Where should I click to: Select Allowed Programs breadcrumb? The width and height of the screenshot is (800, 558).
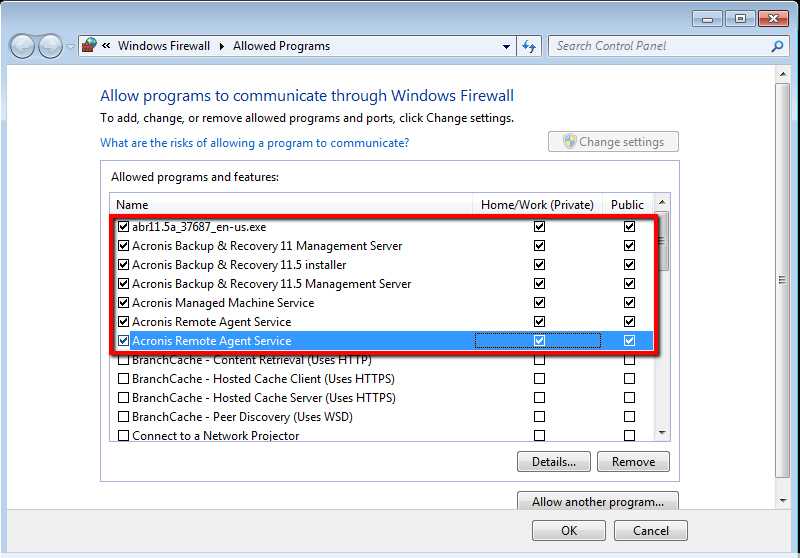282,46
